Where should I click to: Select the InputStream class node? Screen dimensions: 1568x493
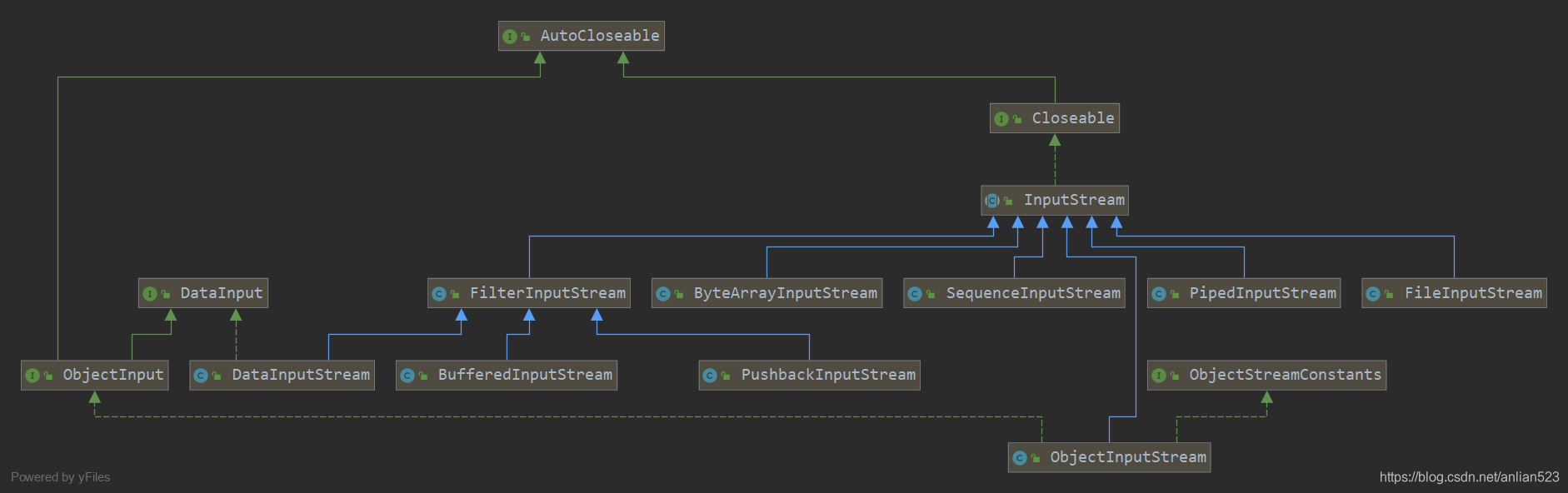point(1055,200)
